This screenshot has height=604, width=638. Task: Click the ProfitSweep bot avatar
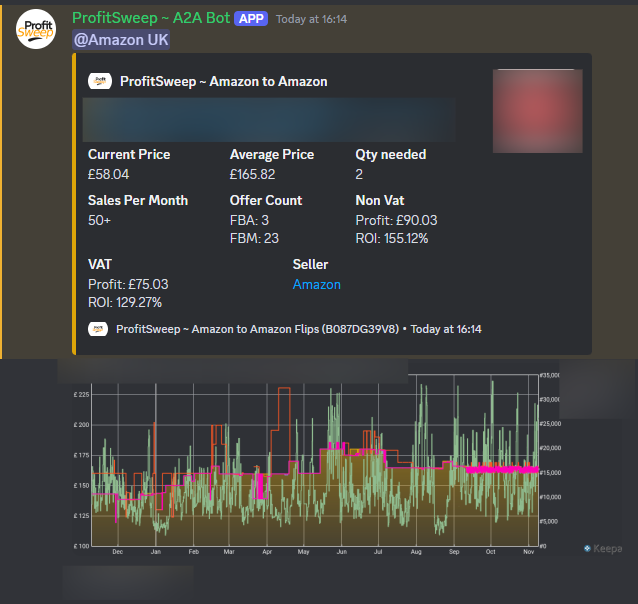pyautogui.click(x=36, y=29)
